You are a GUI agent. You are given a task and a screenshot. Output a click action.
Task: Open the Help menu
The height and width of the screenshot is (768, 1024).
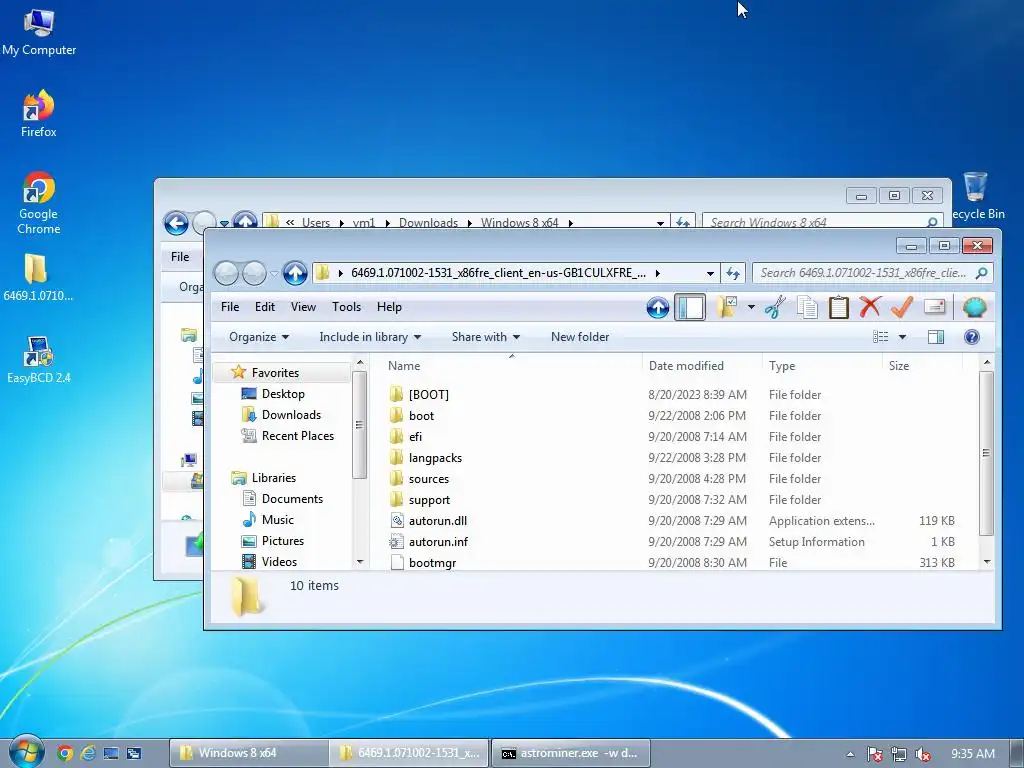click(389, 307)
